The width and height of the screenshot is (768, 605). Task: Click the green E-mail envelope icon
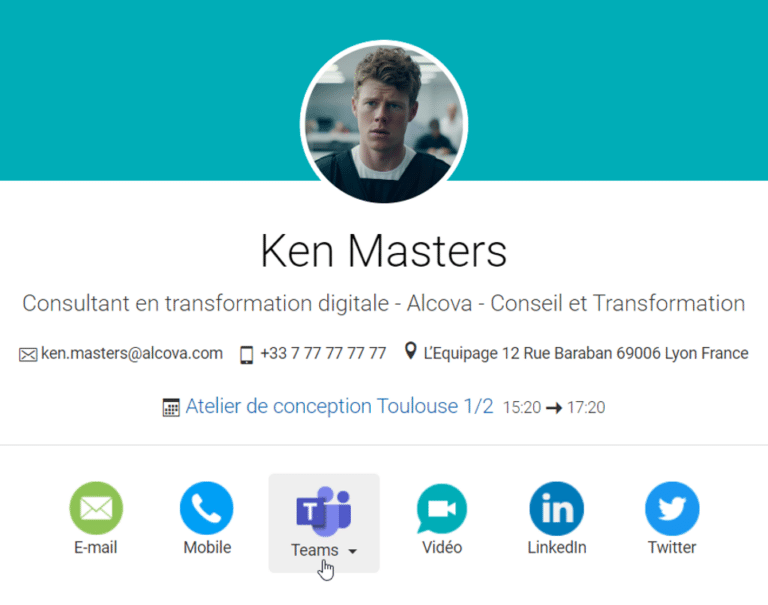[96, 508]
